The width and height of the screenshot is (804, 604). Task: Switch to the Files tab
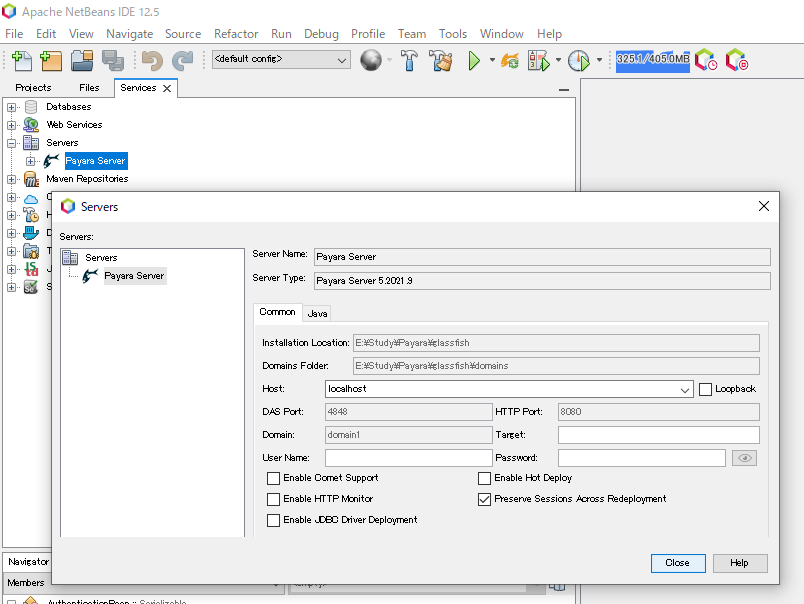[89, 88]
